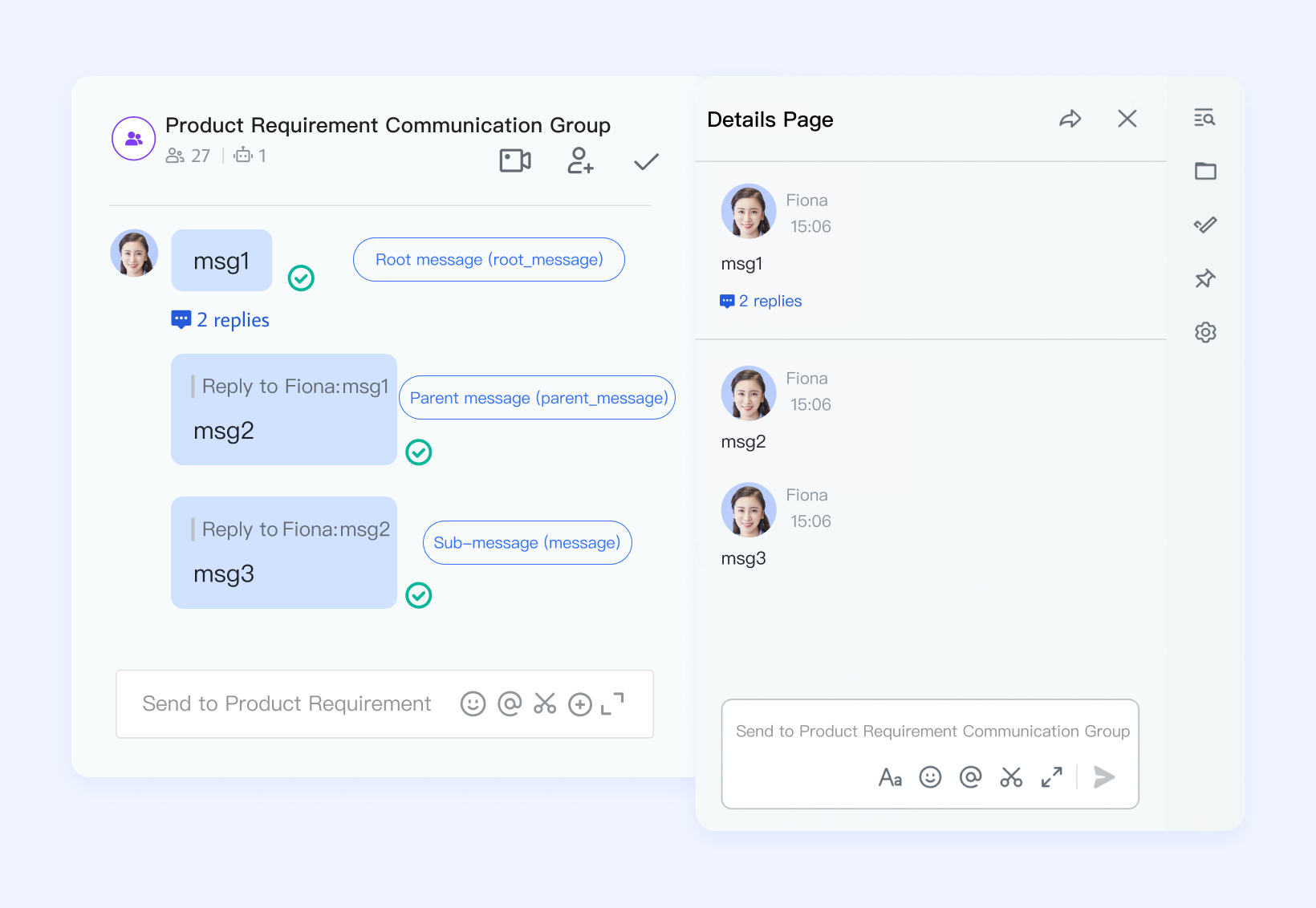Expand the left chat input box
Viewport: 1316px width, 908px height.
coord(612,704)
